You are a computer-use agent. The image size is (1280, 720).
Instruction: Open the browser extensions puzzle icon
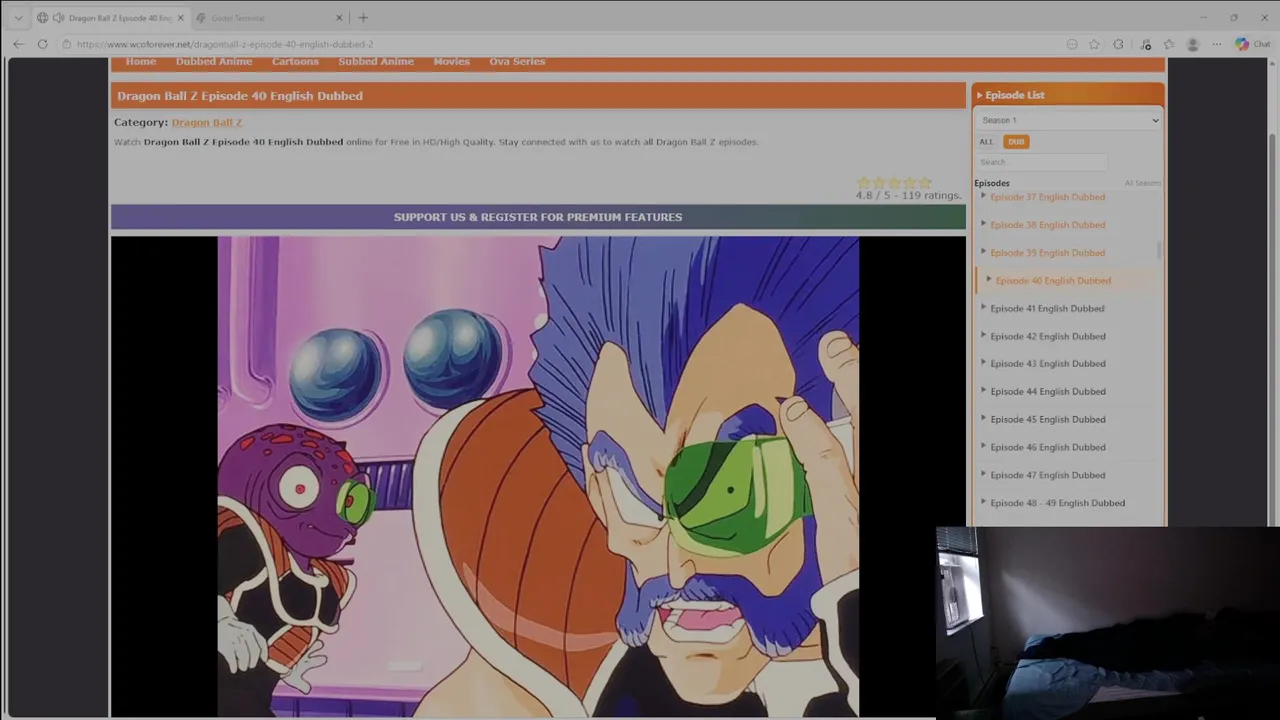[1118, 44]
